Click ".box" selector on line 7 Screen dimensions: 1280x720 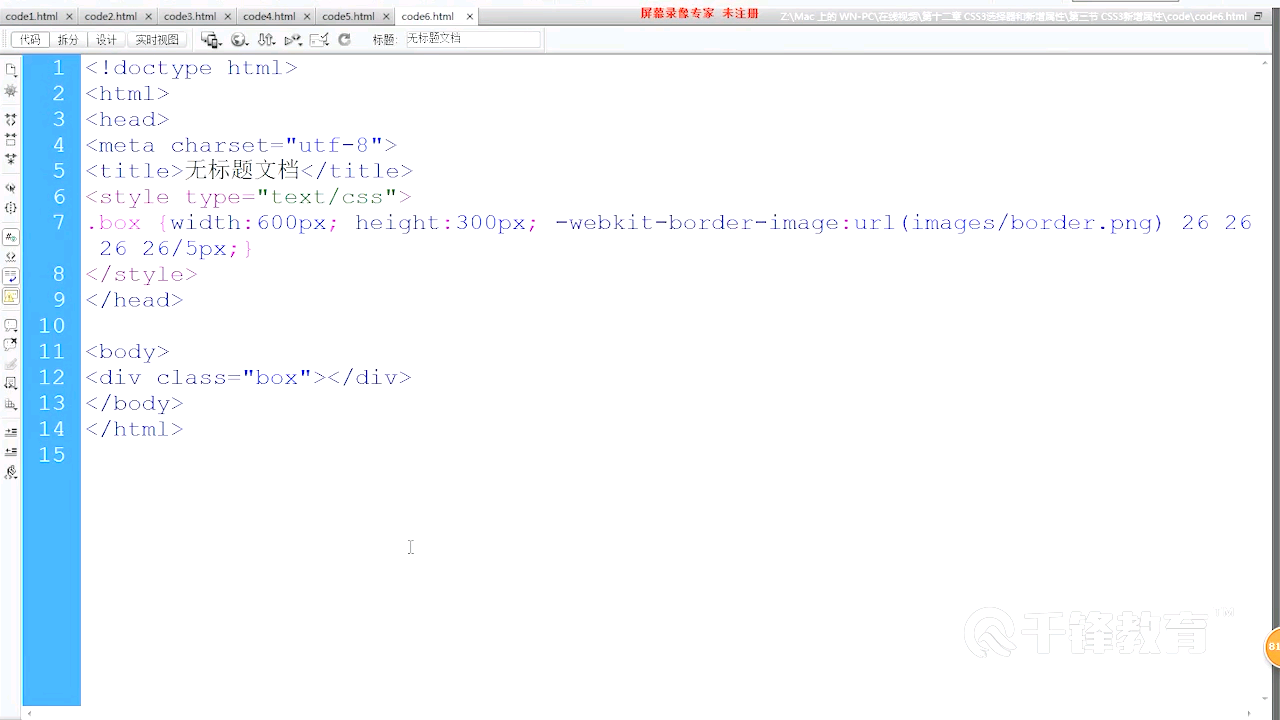tap(113, 223)
